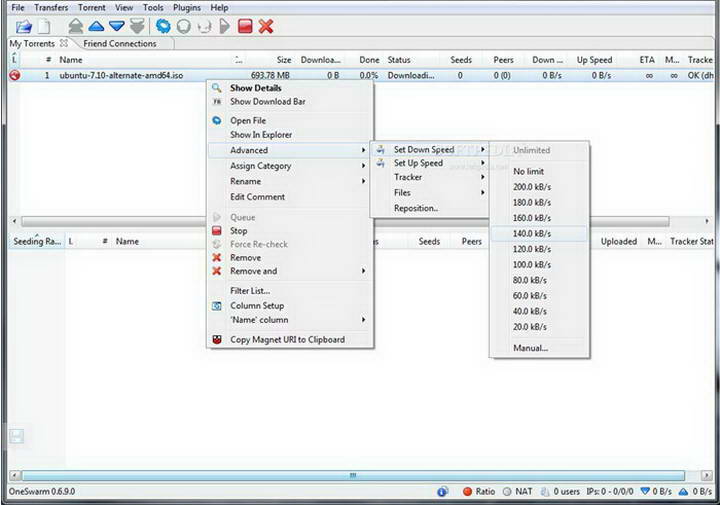Expand the Remove and submenu
The image size is (720, 505).
coord(291,271)
